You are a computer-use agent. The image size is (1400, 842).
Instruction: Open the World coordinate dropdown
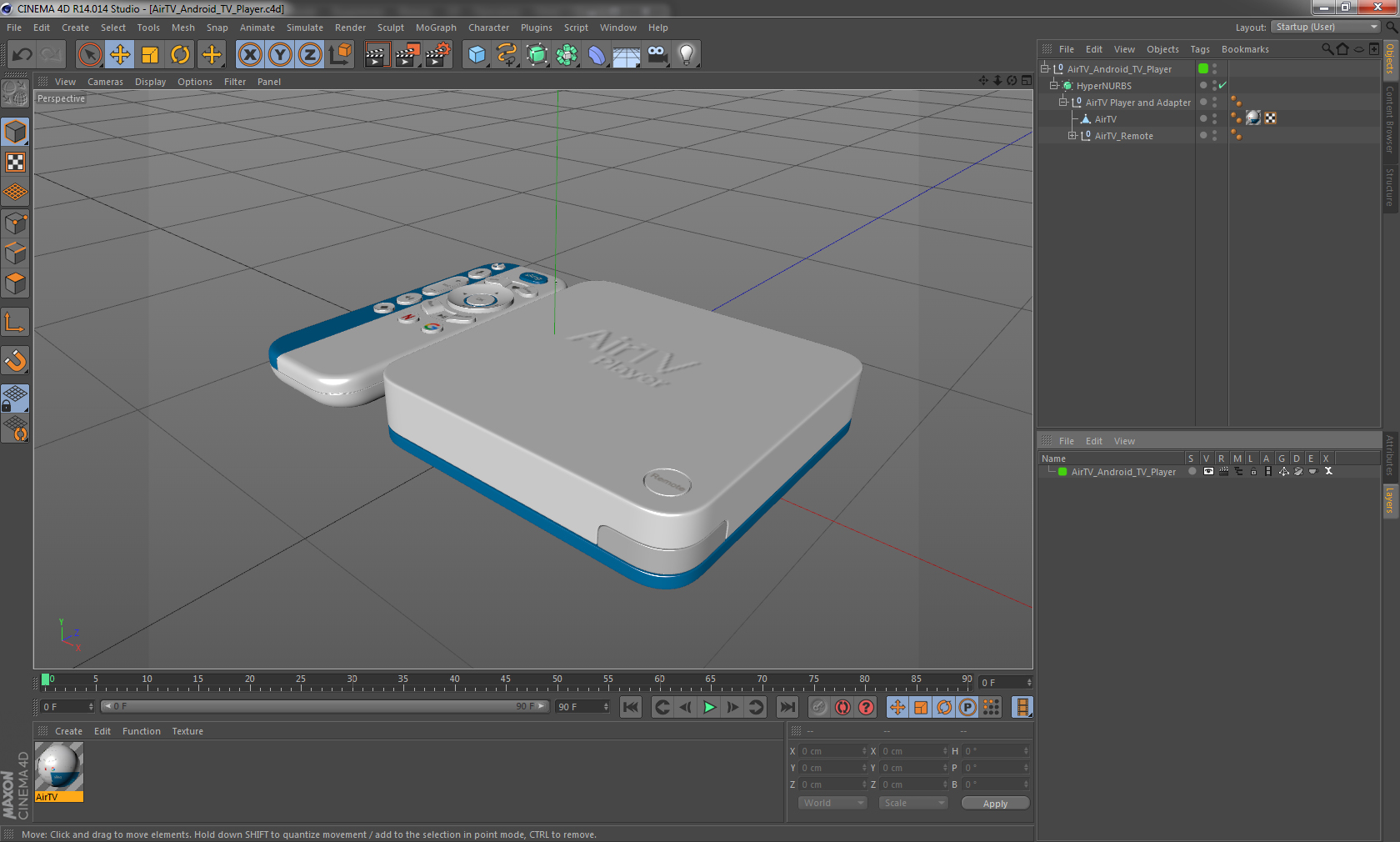[832, 803]
